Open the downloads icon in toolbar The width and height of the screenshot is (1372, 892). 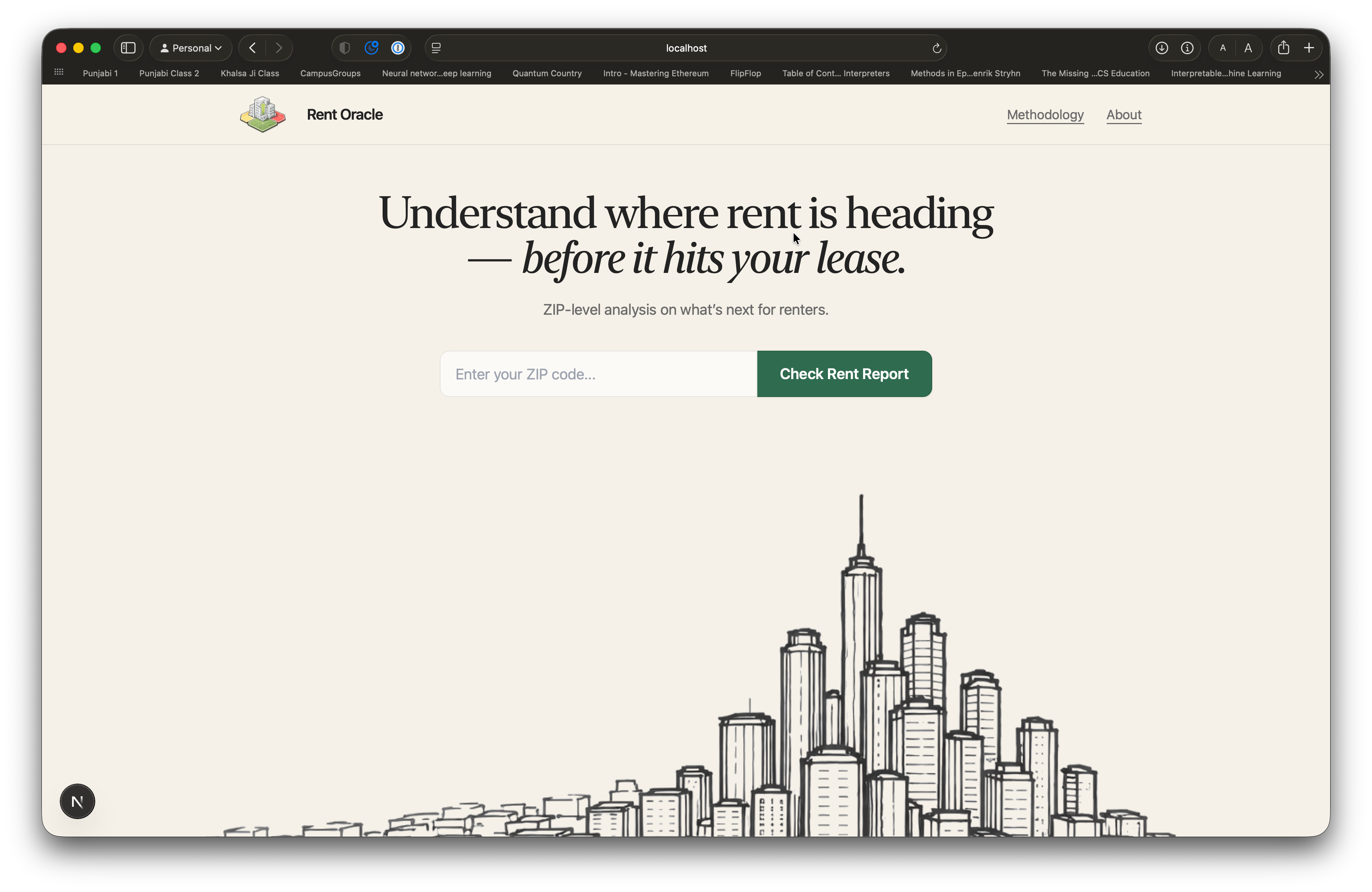point(1162,48)
